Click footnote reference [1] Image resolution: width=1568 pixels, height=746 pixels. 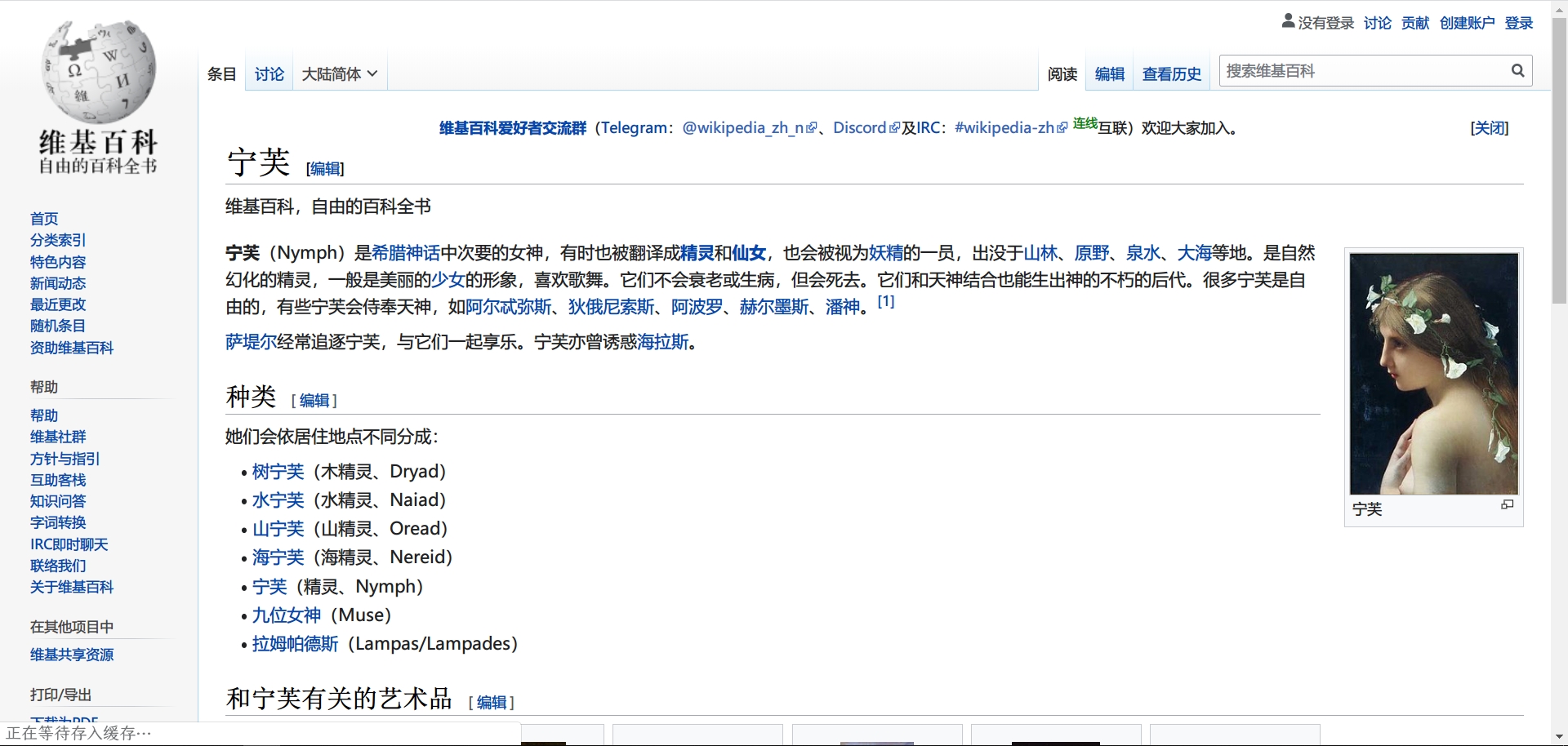(x=886, y=301)
